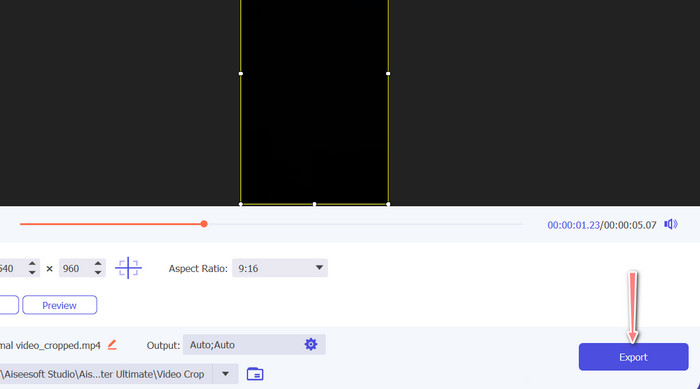Image resolution: width=700 pixels, height=389 pixels.
Task: Decrease crop width with down arrow
Action: pos(32,272)
